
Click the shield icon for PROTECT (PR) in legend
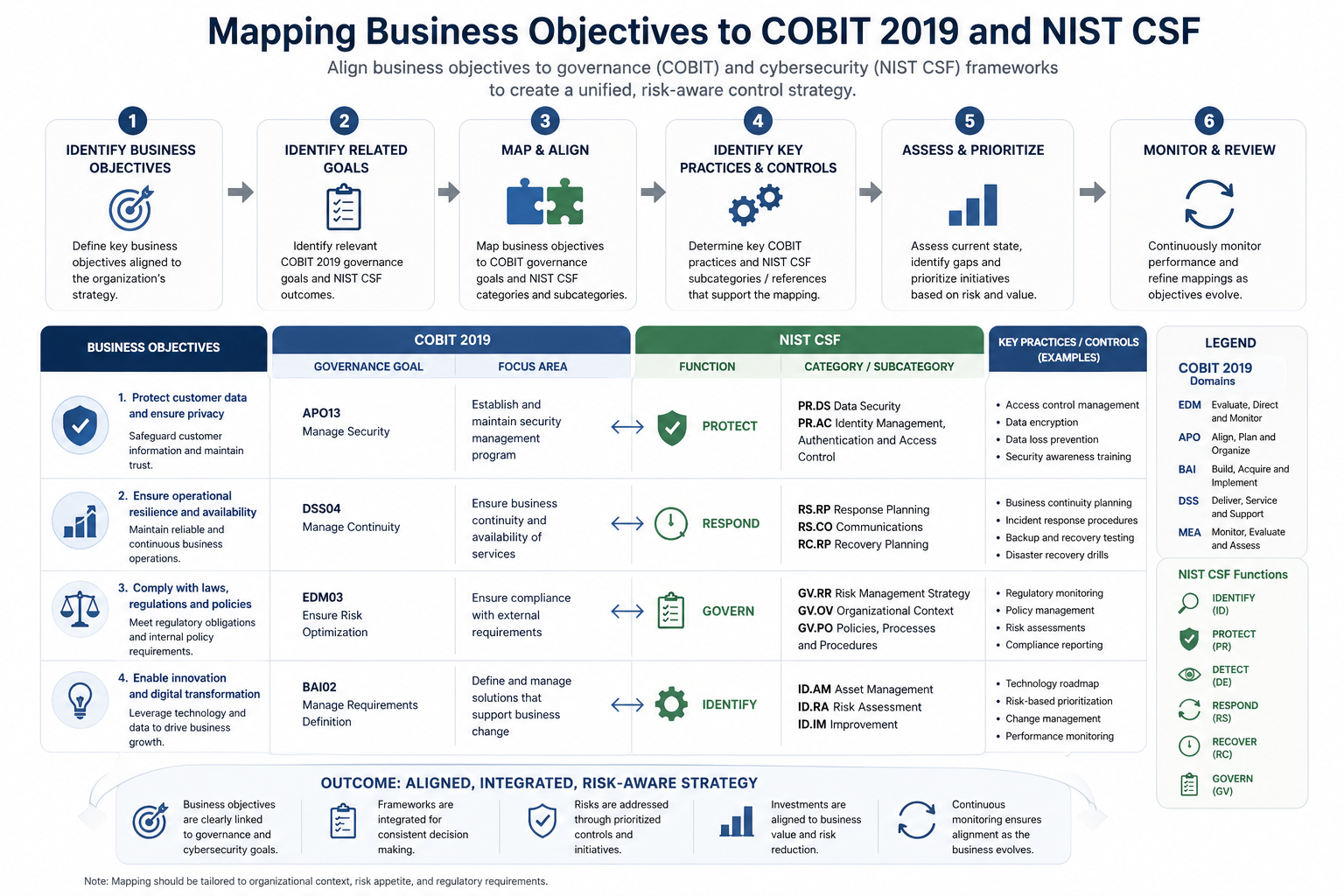[x=1189, y=639]
